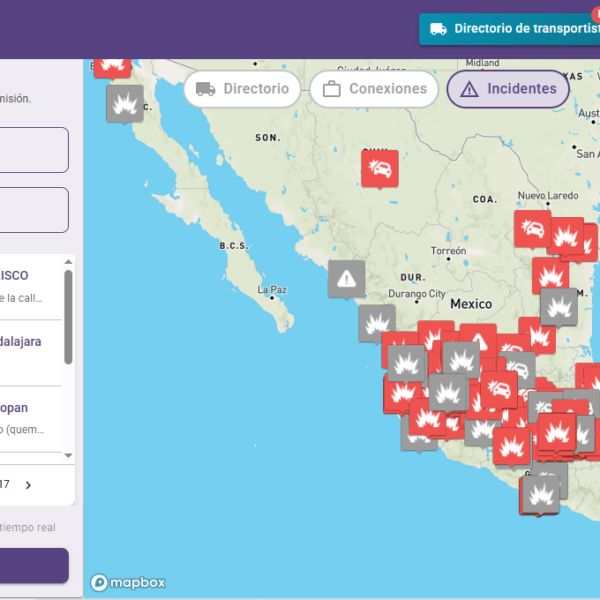Image resolution: width=600 pixels, height=600 pixels.
Task: Select the Incidentes tab
Action: point(508,89)
